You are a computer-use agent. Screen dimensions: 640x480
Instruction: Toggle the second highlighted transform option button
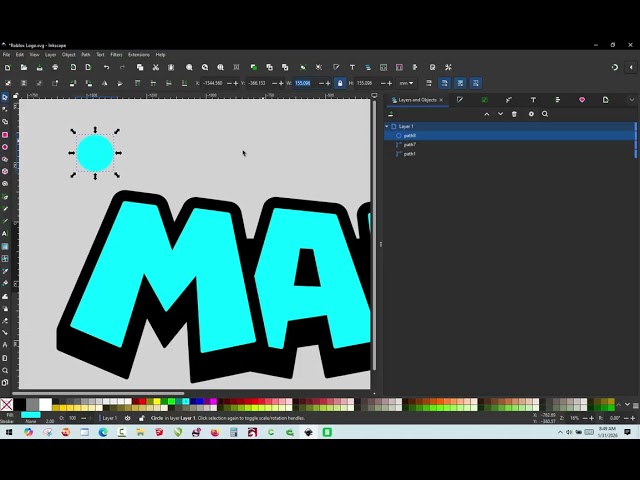460,83
